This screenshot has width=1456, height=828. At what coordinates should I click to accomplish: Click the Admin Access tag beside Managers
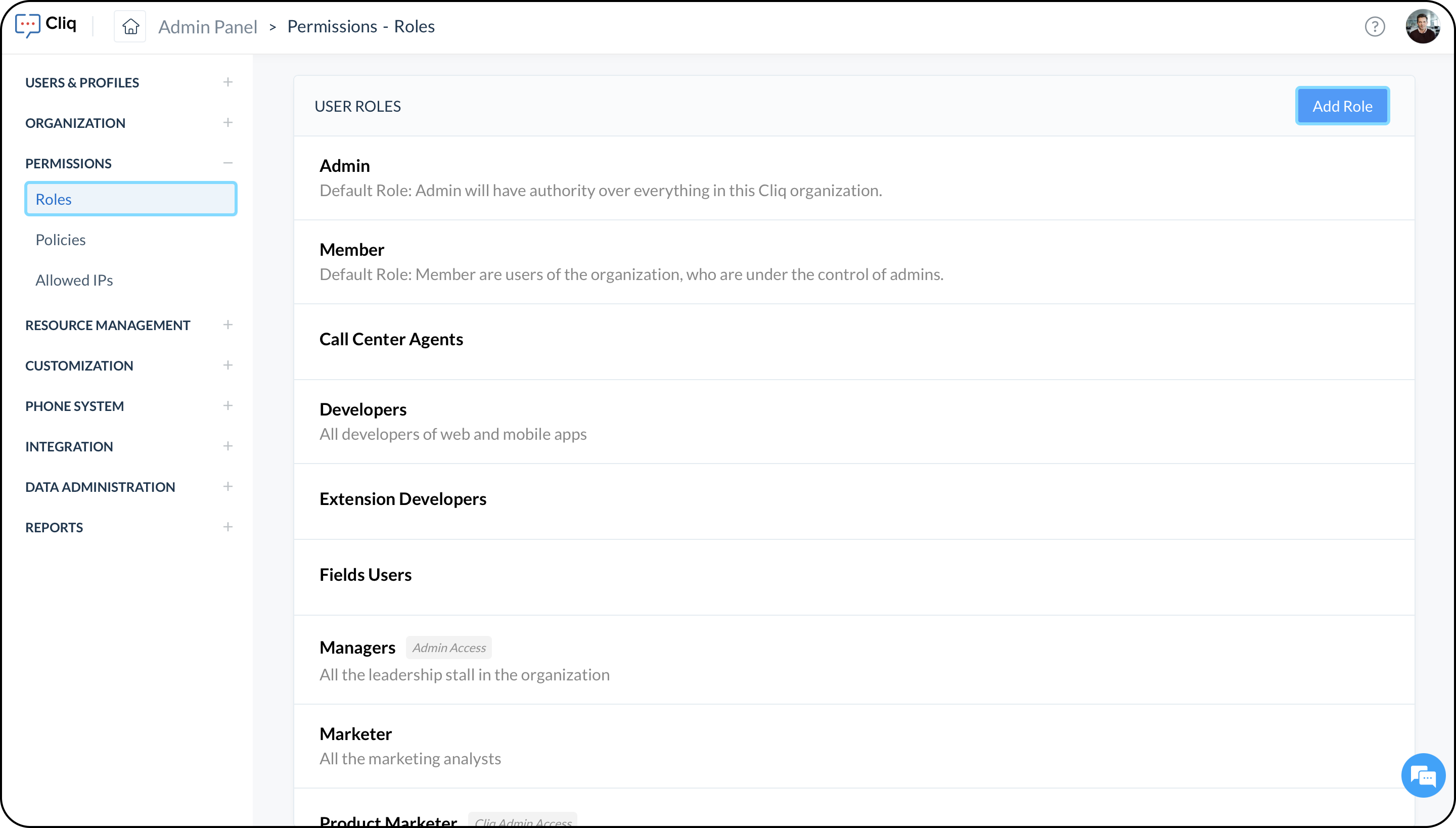pyautogui.click(x=449, y=647)
